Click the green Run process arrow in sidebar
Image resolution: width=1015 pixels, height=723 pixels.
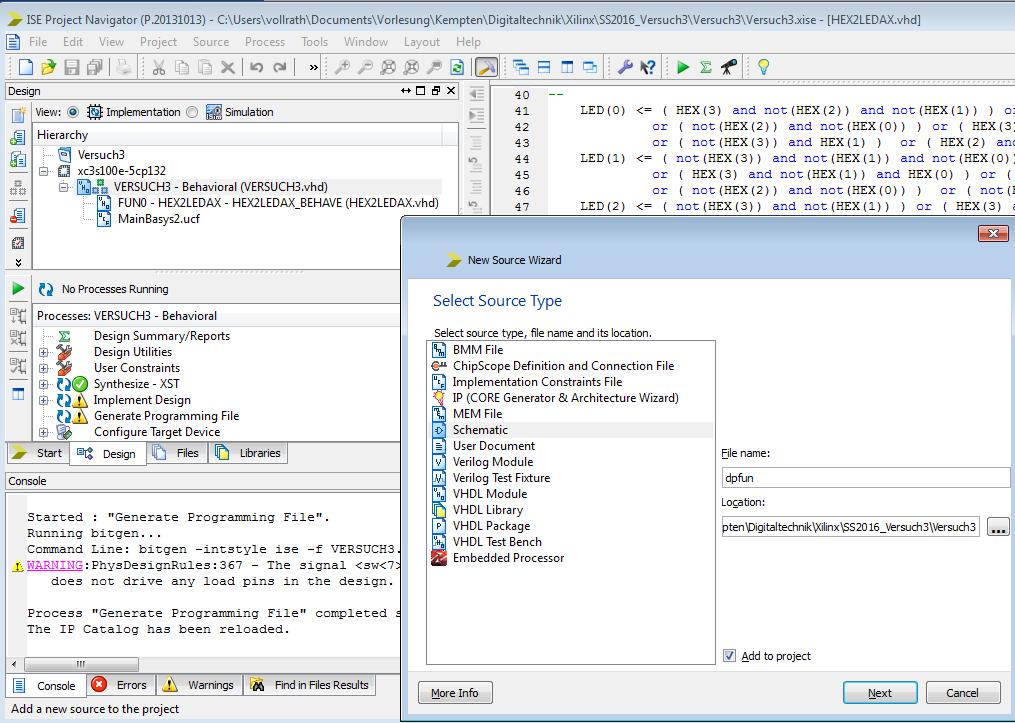(18, 289)
